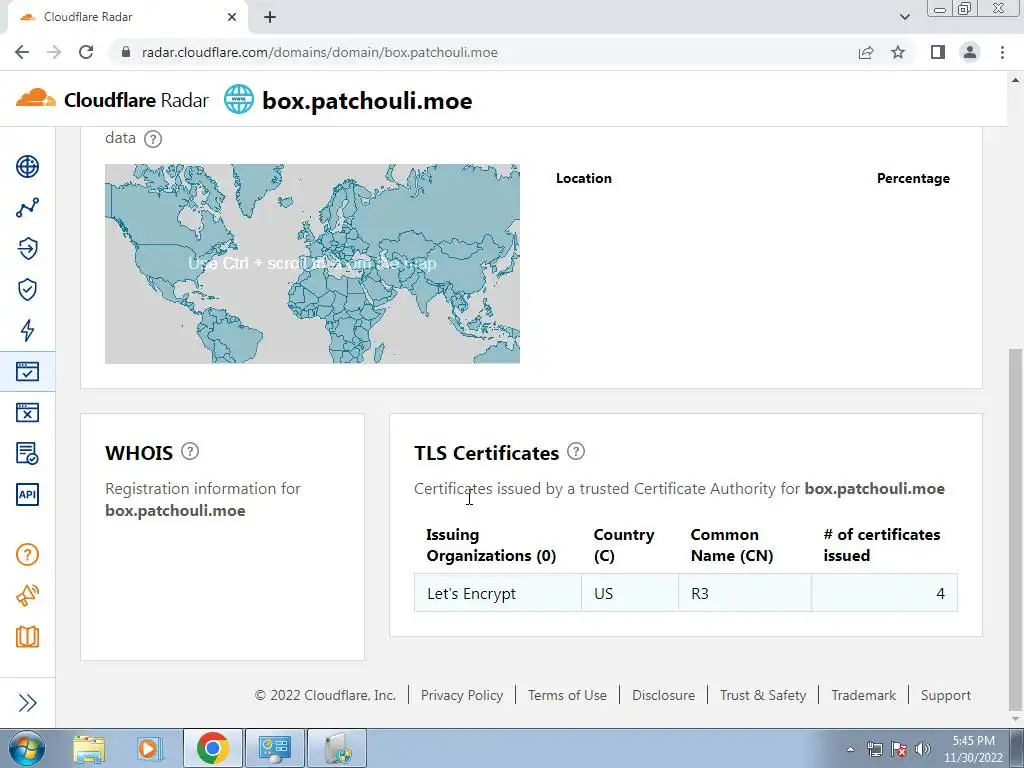Reload the page
The width and height of the screenshot is (1024, 768).
coord(86,52)
